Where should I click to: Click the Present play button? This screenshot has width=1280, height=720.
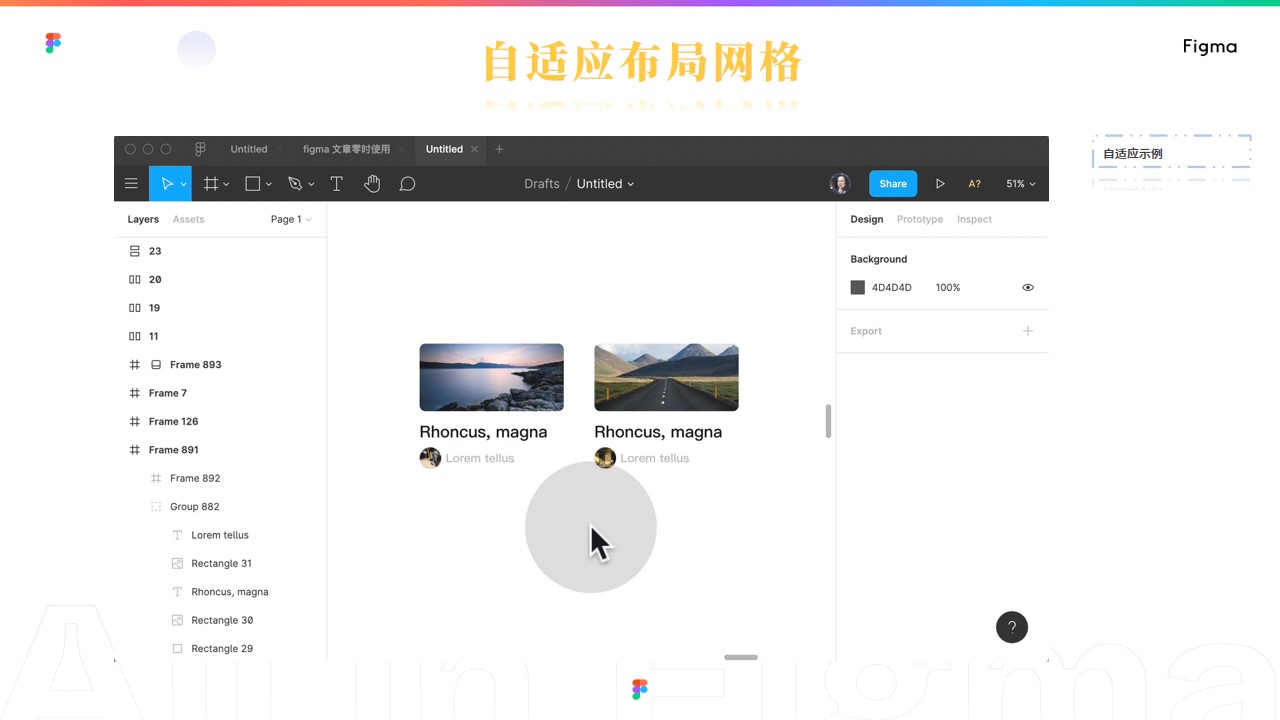pyautogui.click(x=940, y=184)
